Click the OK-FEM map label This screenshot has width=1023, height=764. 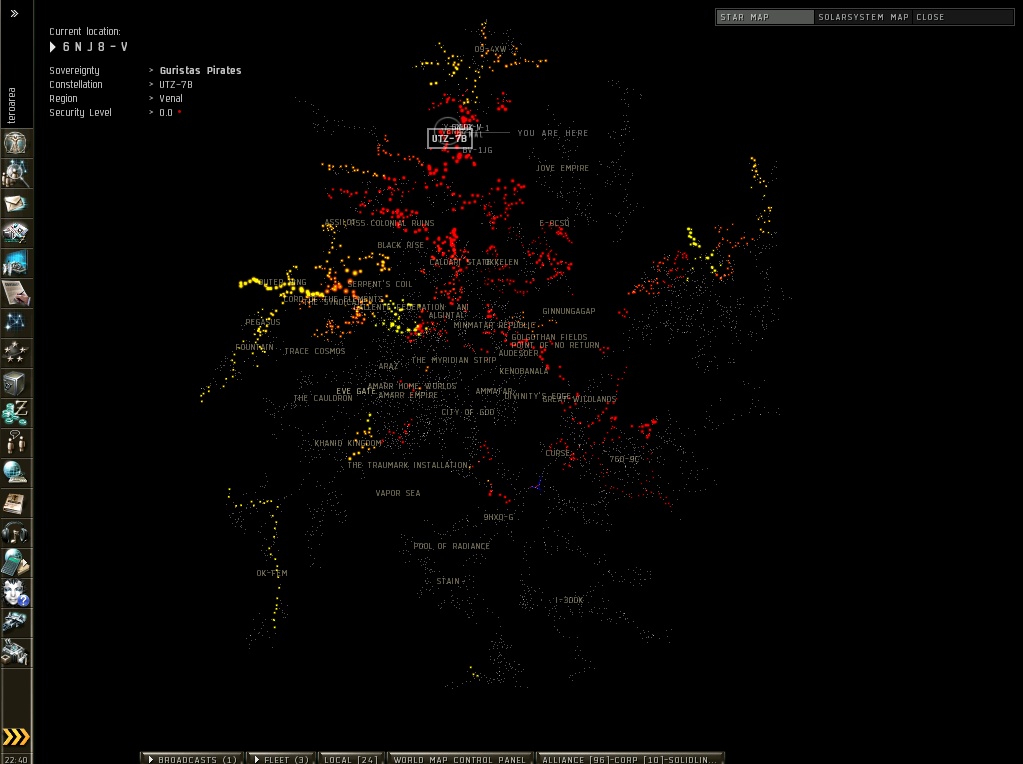pyautogui.click(x=271, y=573)
